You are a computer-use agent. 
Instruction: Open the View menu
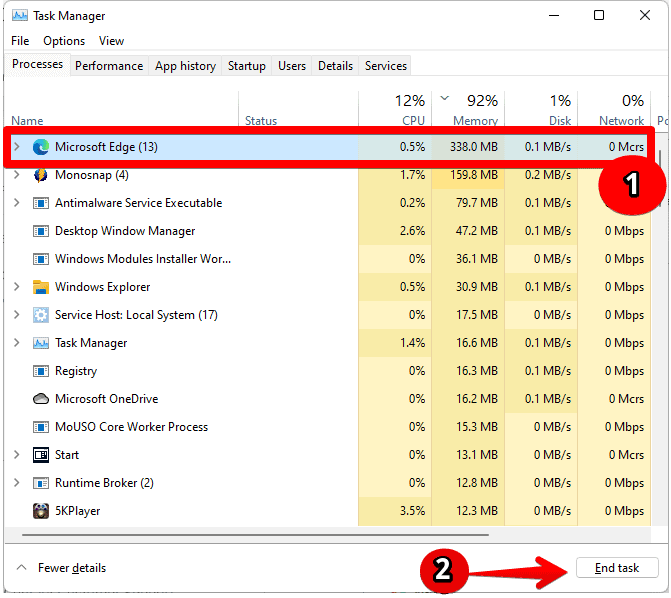click(111, 41)
